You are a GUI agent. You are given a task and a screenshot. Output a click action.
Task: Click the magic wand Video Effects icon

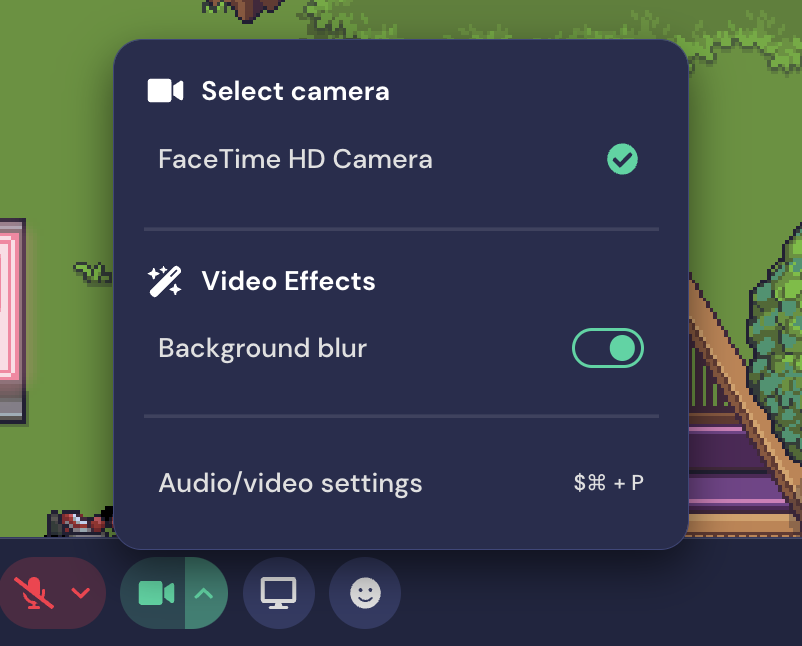(x=165, y=281)
